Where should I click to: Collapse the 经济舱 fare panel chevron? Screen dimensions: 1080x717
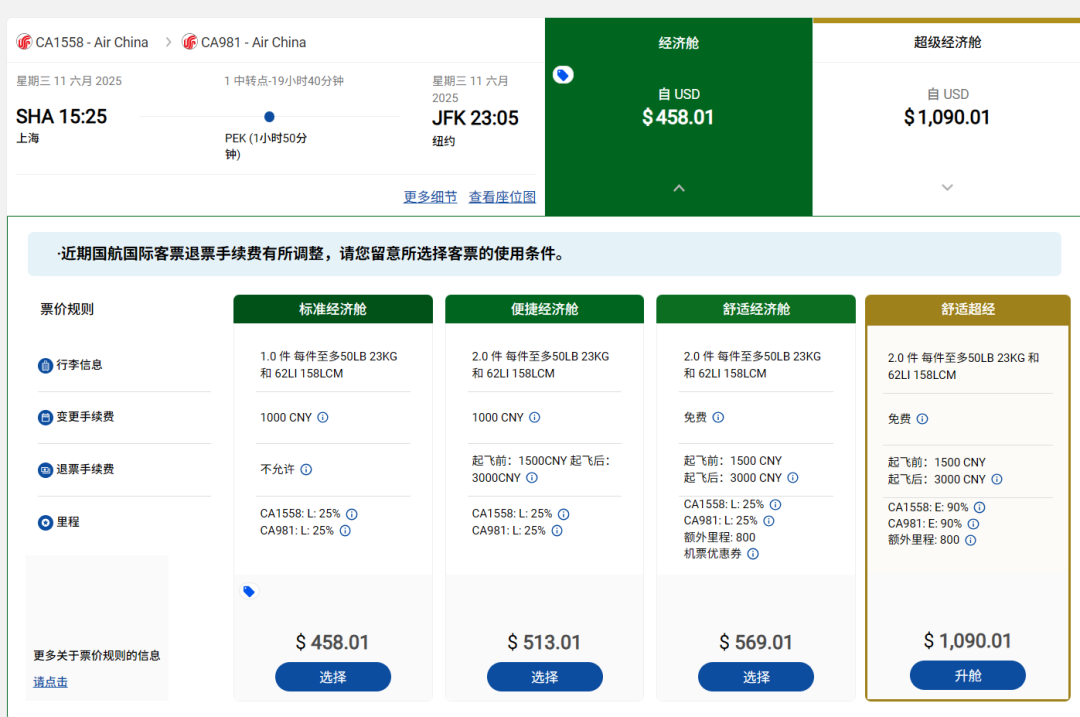[x=679, y=188]
